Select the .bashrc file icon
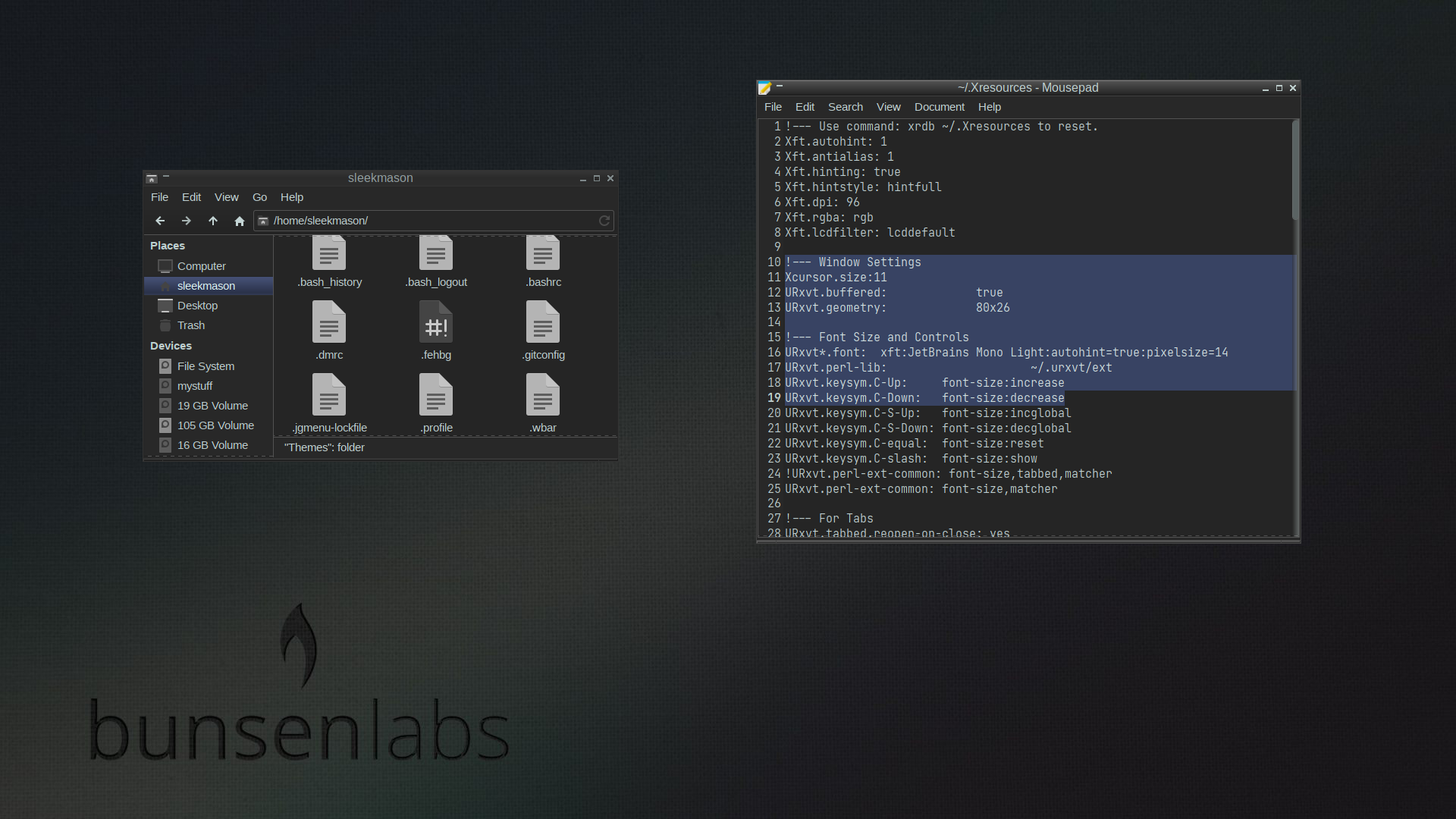 [x=543, y=253]
